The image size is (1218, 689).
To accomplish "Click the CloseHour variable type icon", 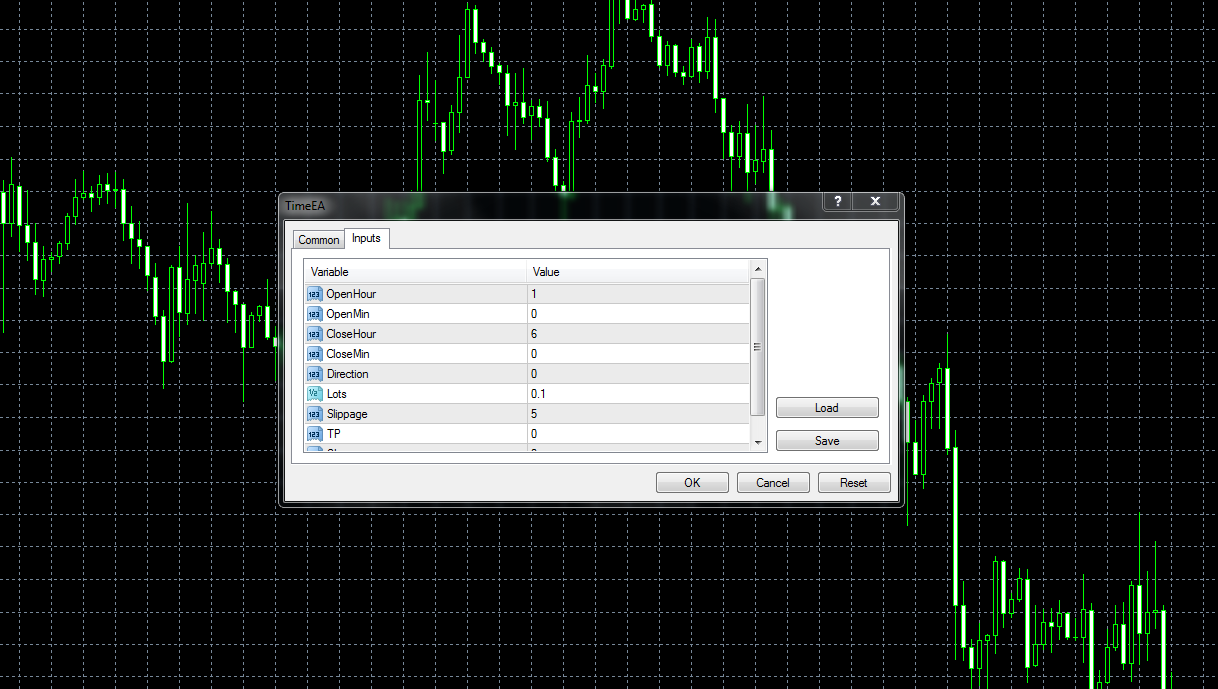I will (x=315, y=334).
